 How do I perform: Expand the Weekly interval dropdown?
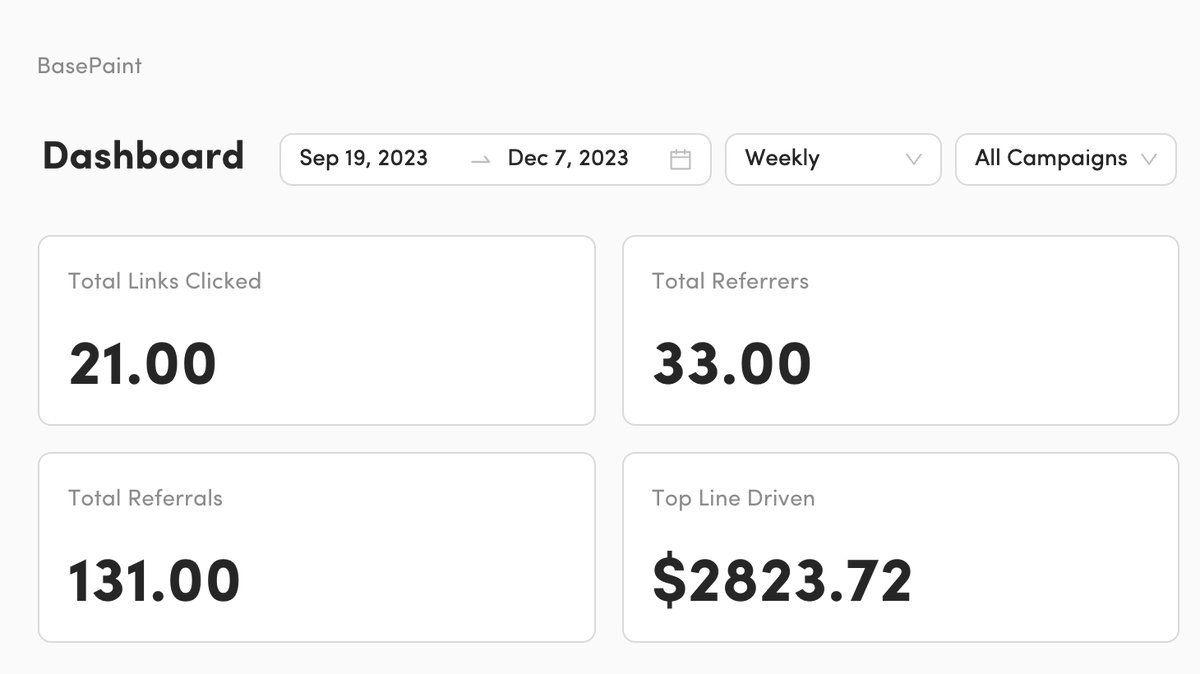(x=833, y=159)
